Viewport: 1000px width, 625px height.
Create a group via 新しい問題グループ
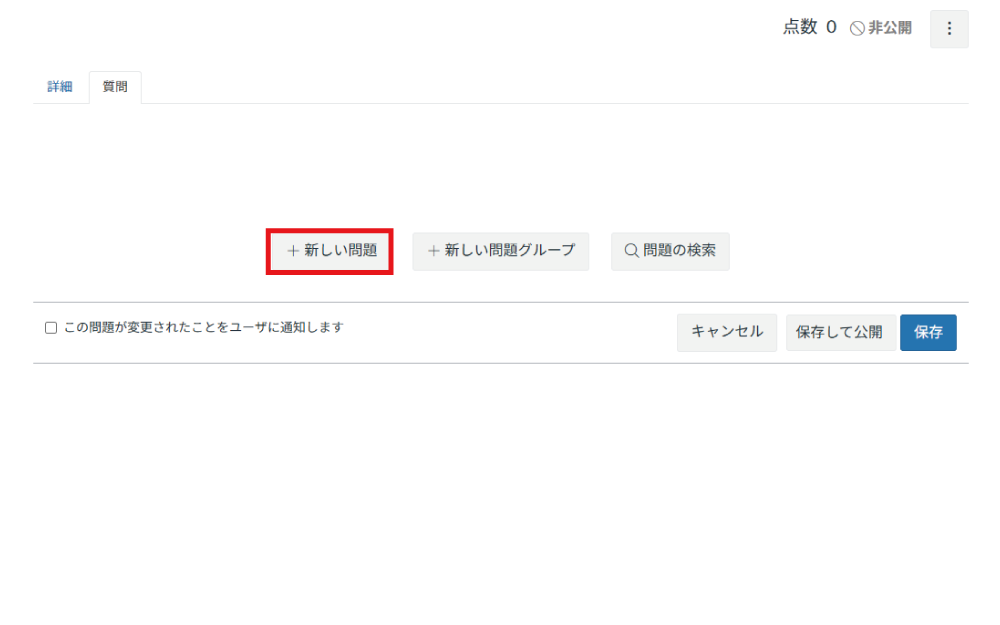[501, 251]
